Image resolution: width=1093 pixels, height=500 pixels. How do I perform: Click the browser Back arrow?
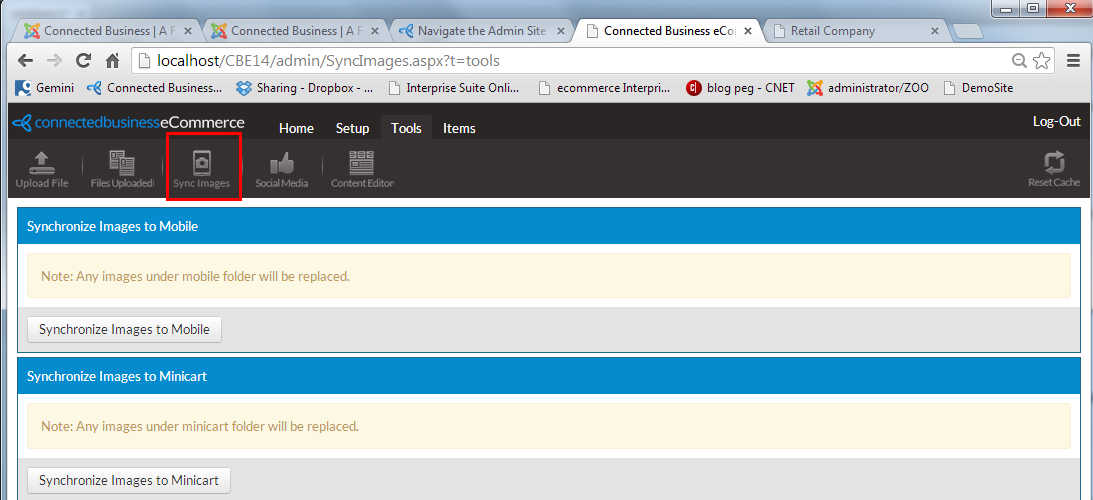(25, 61)
